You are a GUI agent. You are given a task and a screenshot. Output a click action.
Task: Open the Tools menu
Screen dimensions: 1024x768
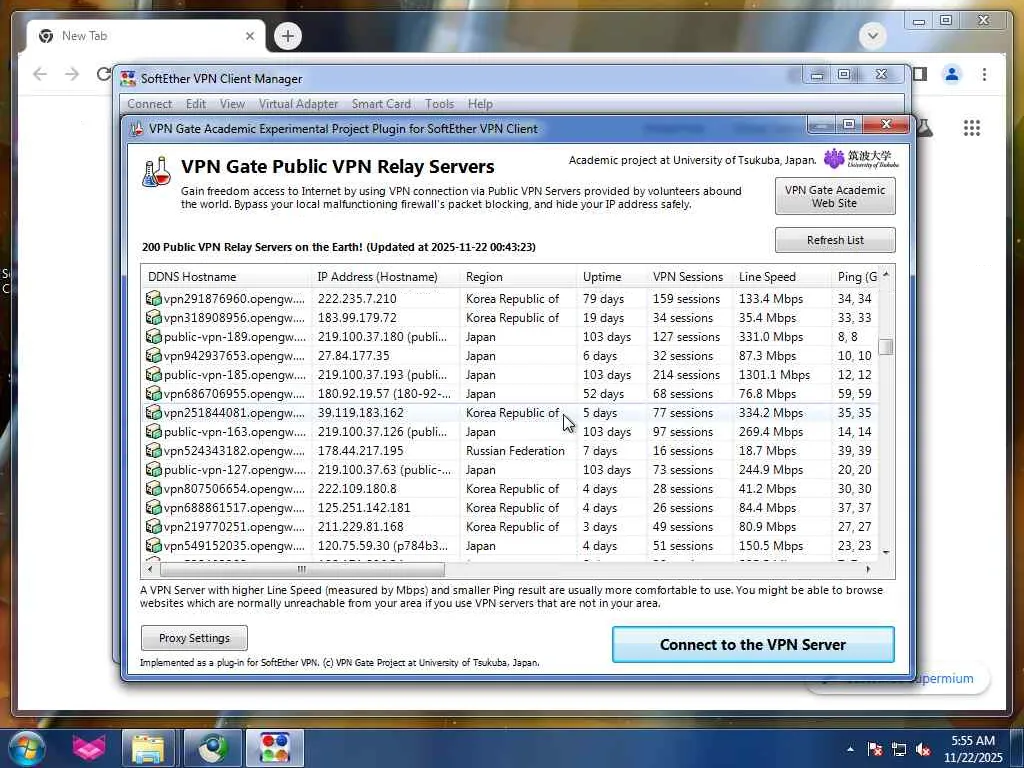click(439, 104)
